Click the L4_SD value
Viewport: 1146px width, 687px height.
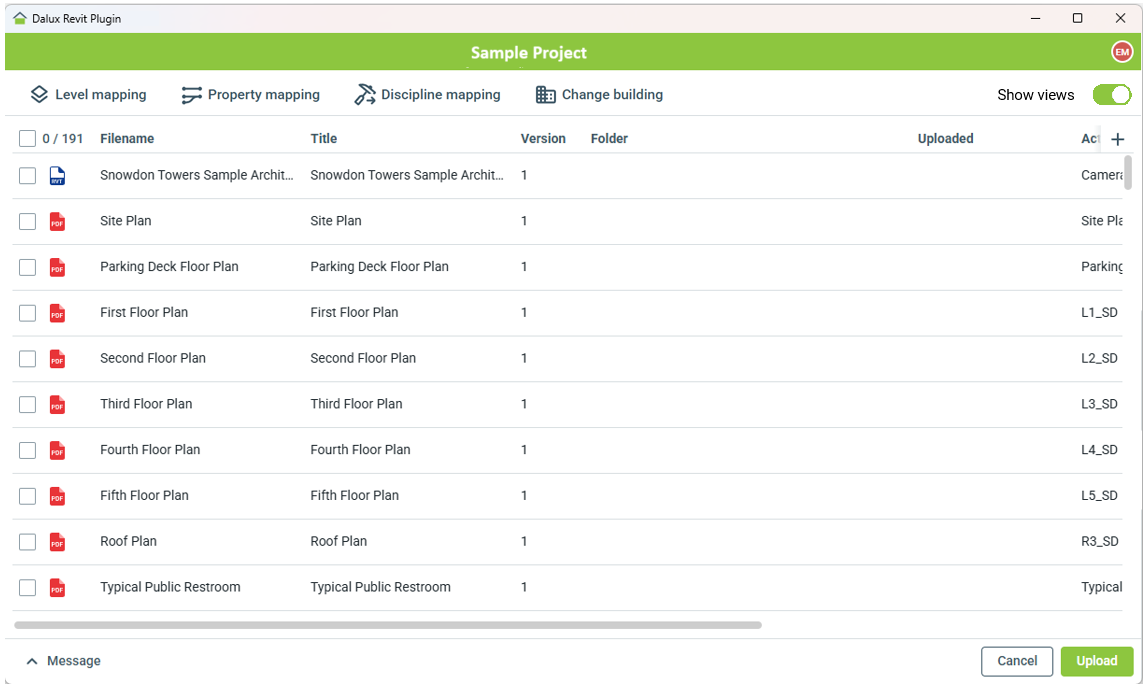(x=1099, y=450)
